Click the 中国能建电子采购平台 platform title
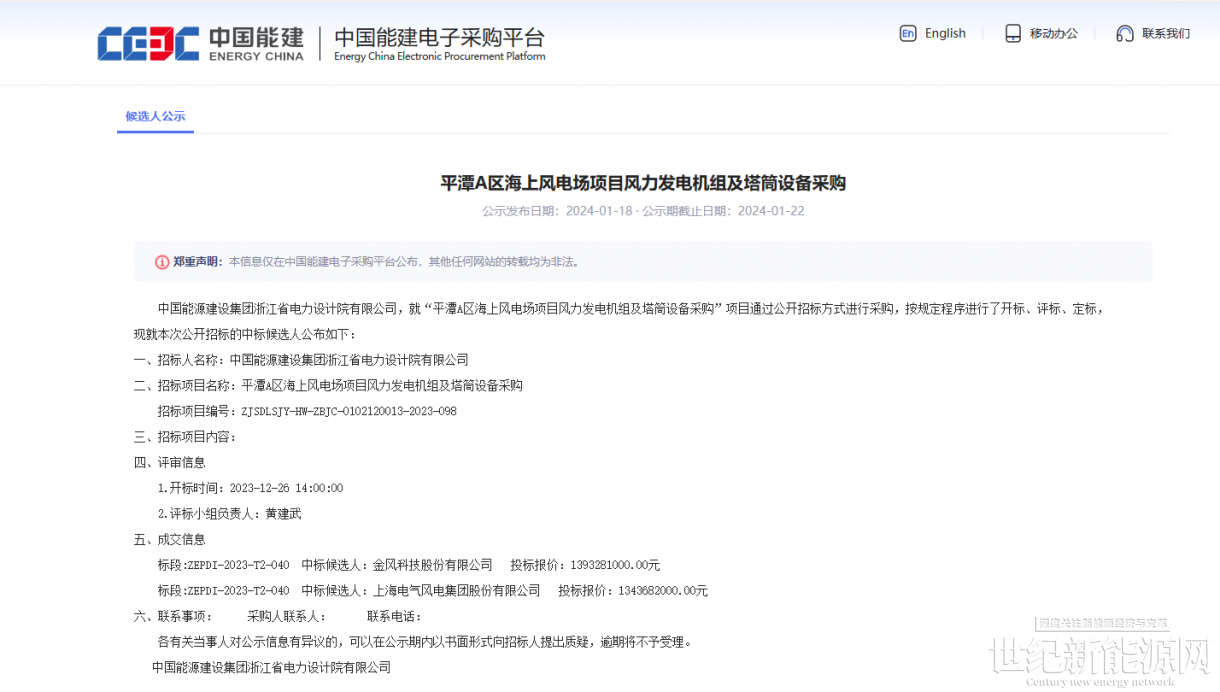This screenshot has height=692, width=1220. tap(439, 39)
